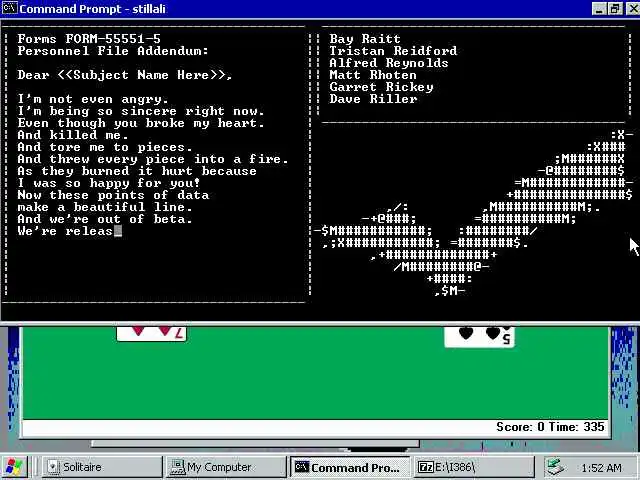Click the credit name Matt Rhoten
Screen dimensions: 640x480
point(373,75)
